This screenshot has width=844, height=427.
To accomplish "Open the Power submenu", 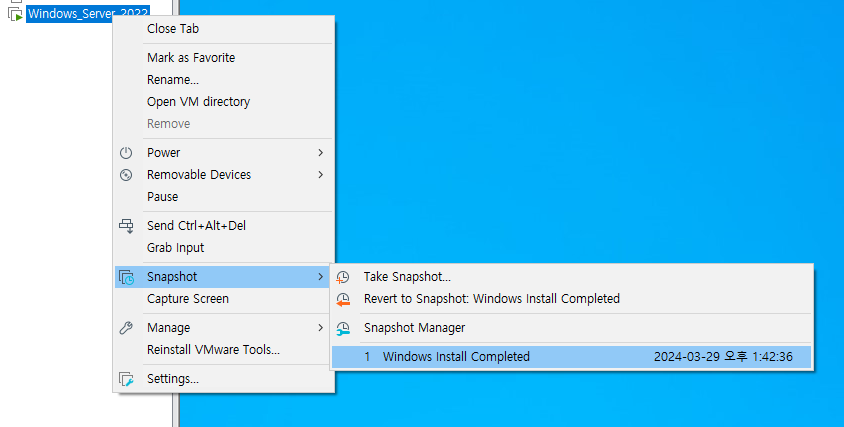I will tap(223, 153).
